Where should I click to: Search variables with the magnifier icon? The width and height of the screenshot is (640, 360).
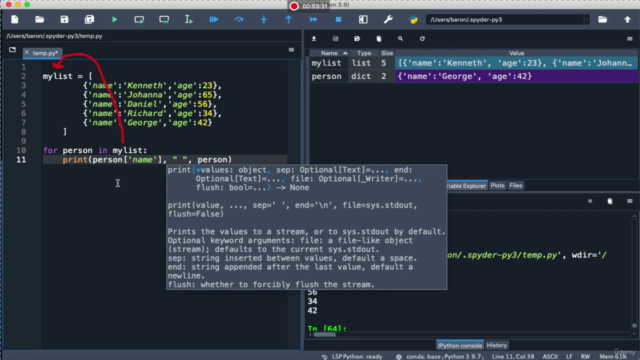tap(400, 39)
